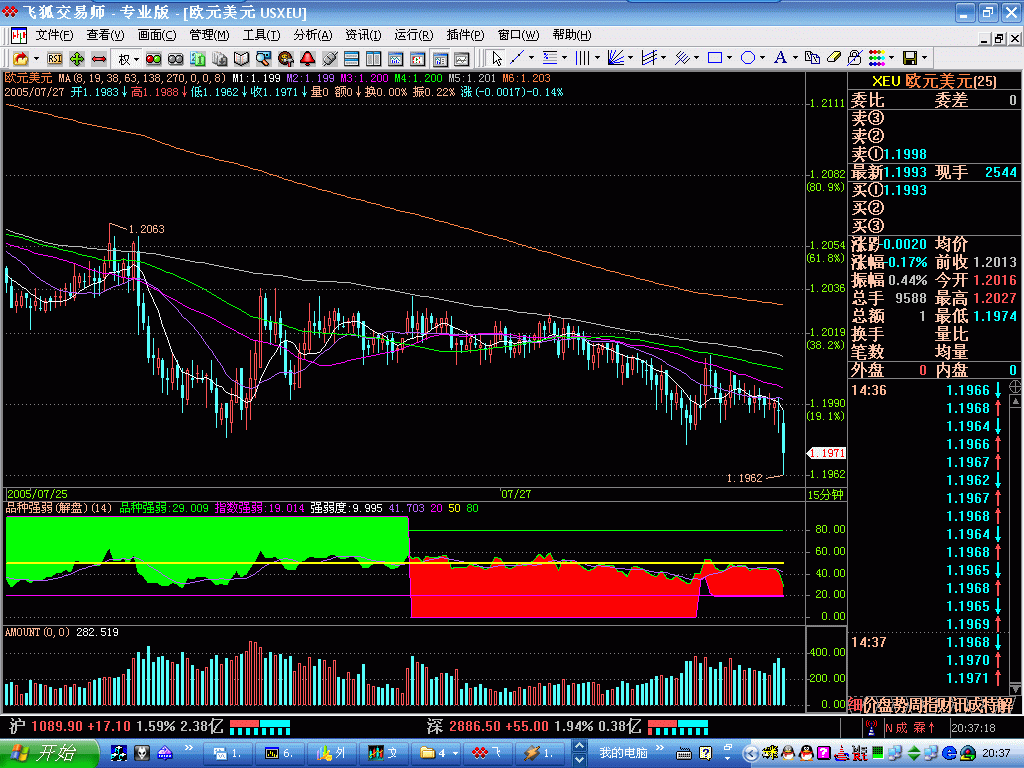Image resolution: width=1024 pixels, height=768 pixels.
Task: Click the 开始 Start button
Action: 49,753
